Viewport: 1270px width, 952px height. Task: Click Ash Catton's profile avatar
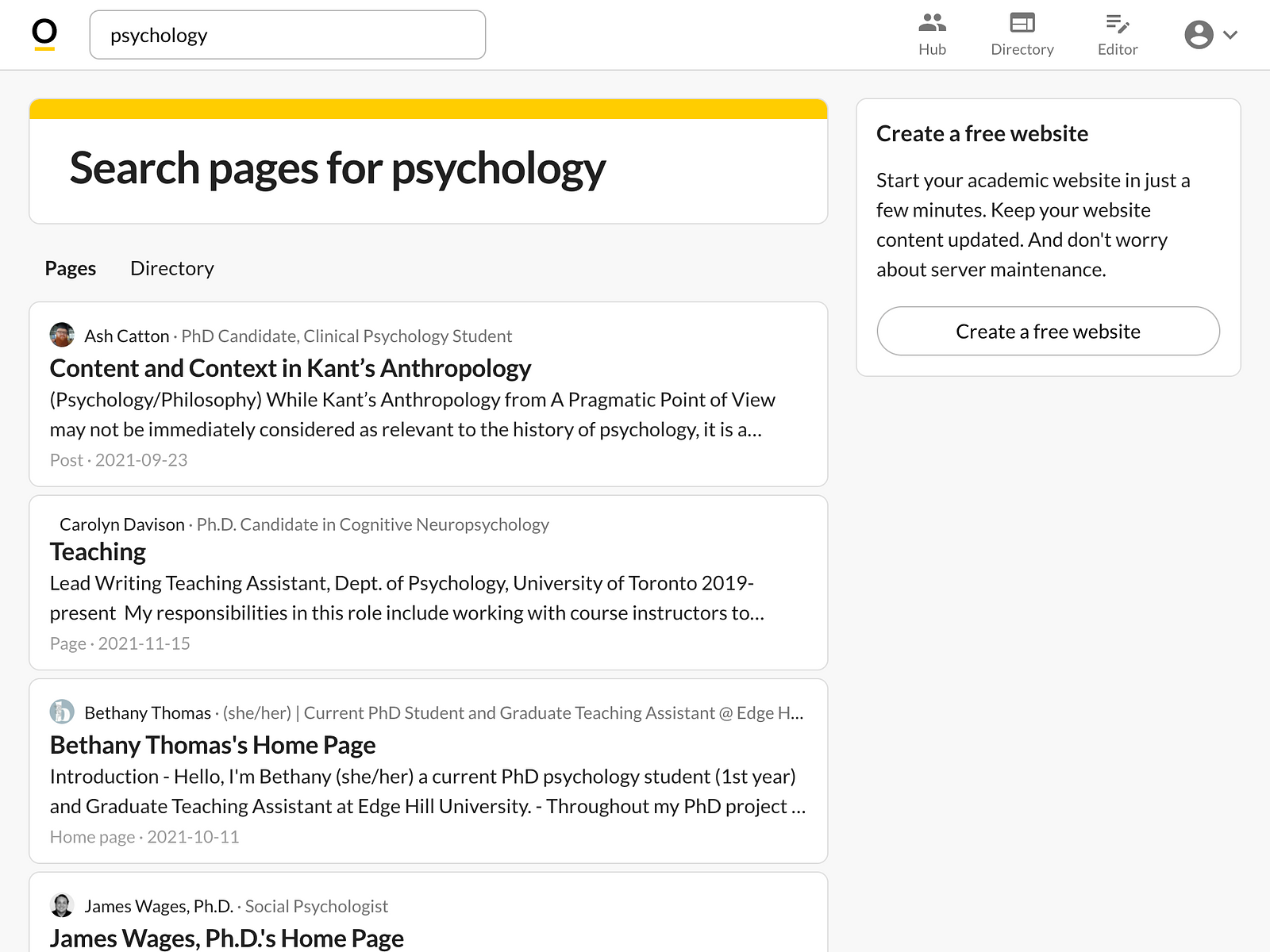(x=62, y=336)
